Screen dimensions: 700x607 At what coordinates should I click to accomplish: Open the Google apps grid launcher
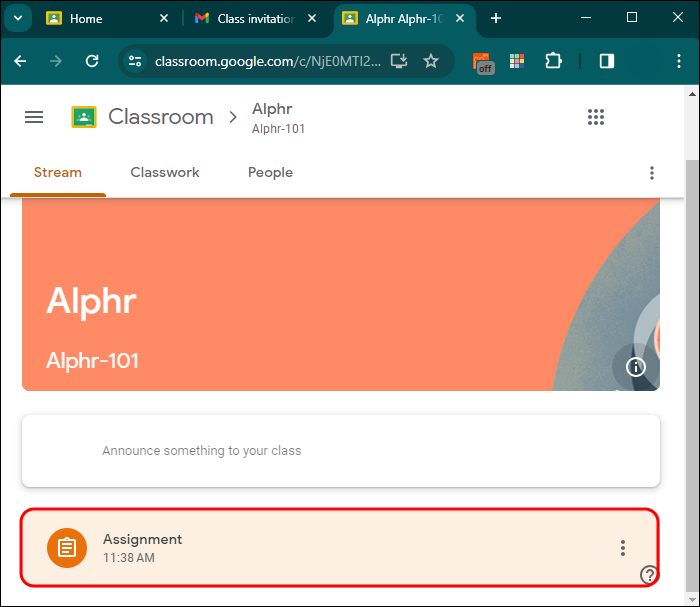pos(596,117)
